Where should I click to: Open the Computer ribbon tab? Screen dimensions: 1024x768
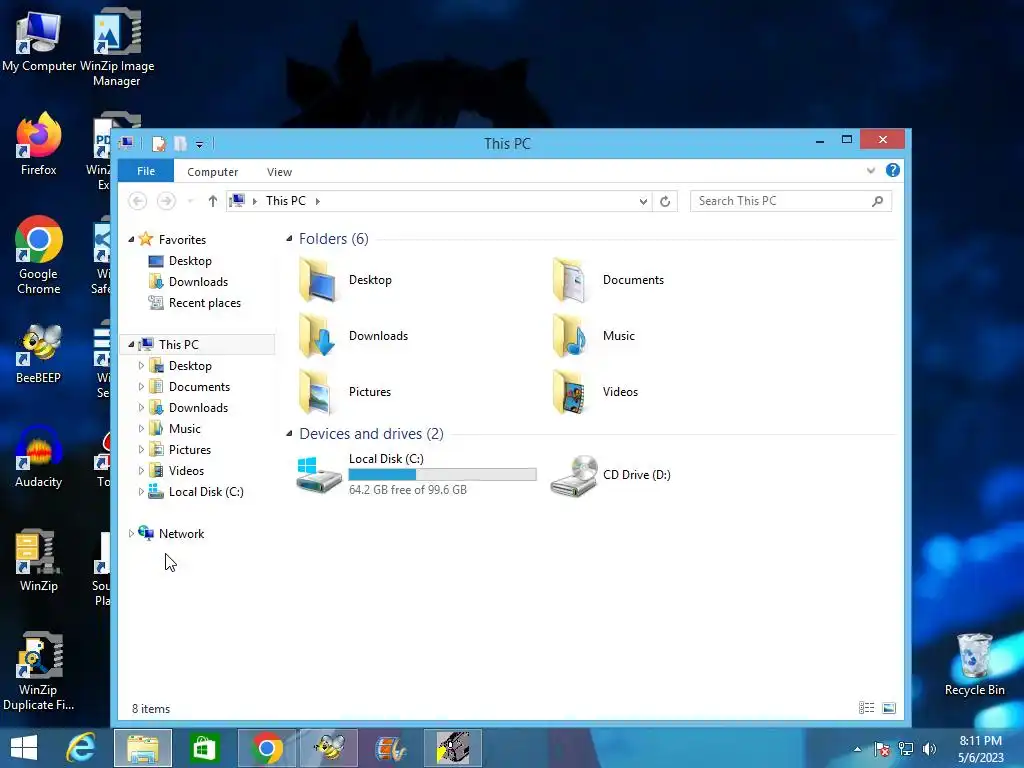click(x=212, y=172)
